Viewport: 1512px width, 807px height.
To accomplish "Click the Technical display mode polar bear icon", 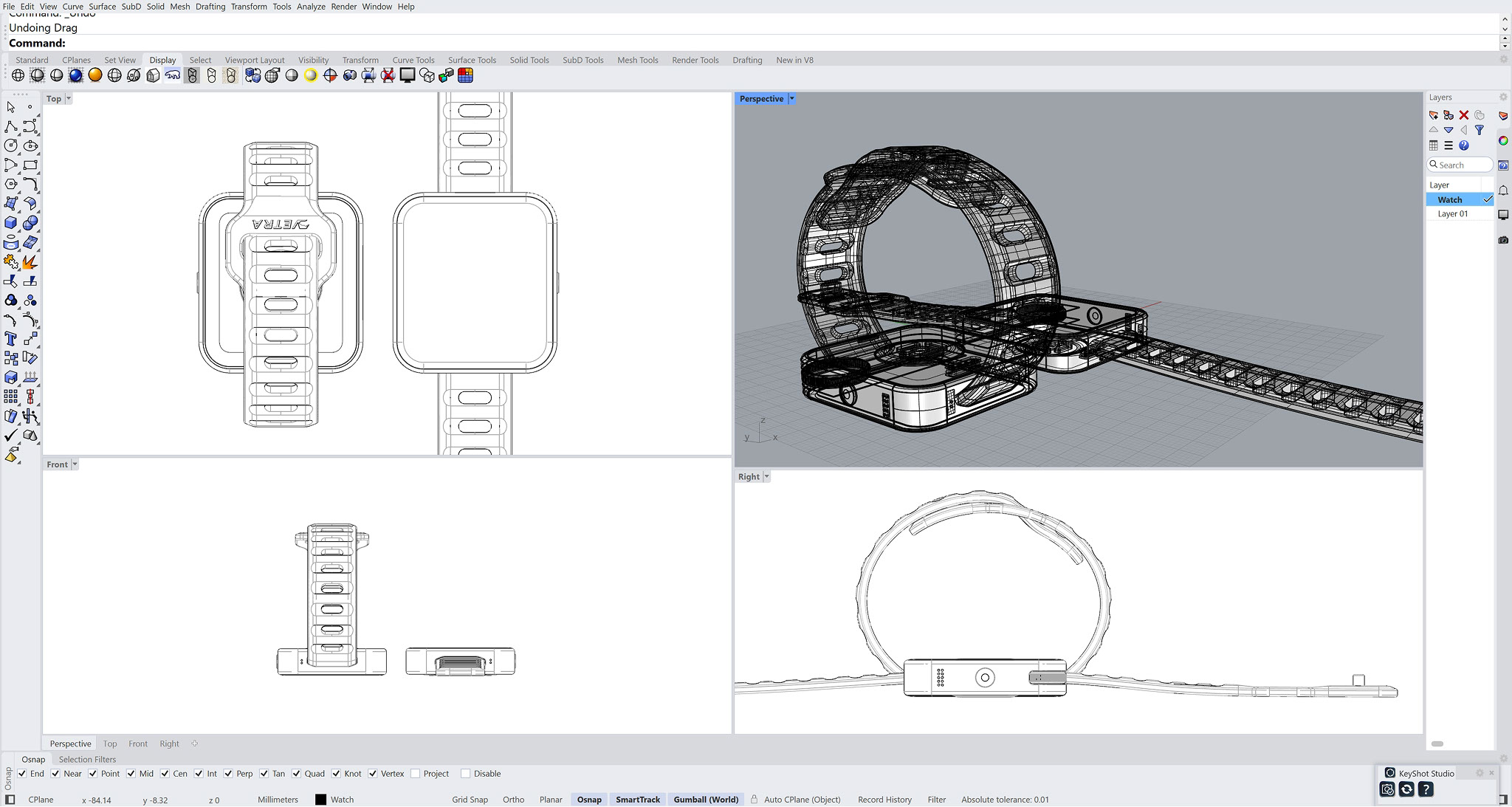I will coord(172,75).
